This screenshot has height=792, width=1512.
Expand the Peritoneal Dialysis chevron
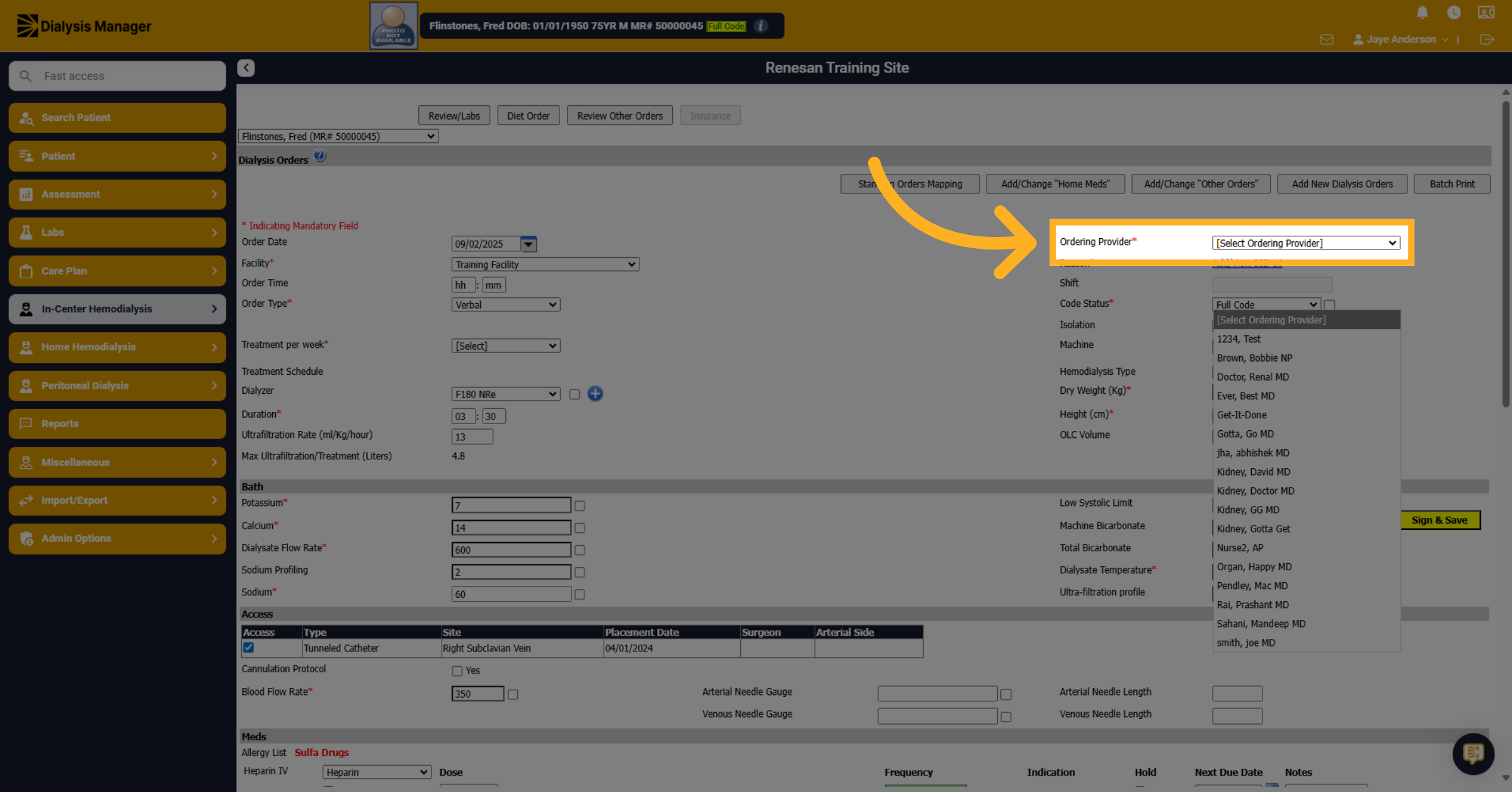coord(214,386)
